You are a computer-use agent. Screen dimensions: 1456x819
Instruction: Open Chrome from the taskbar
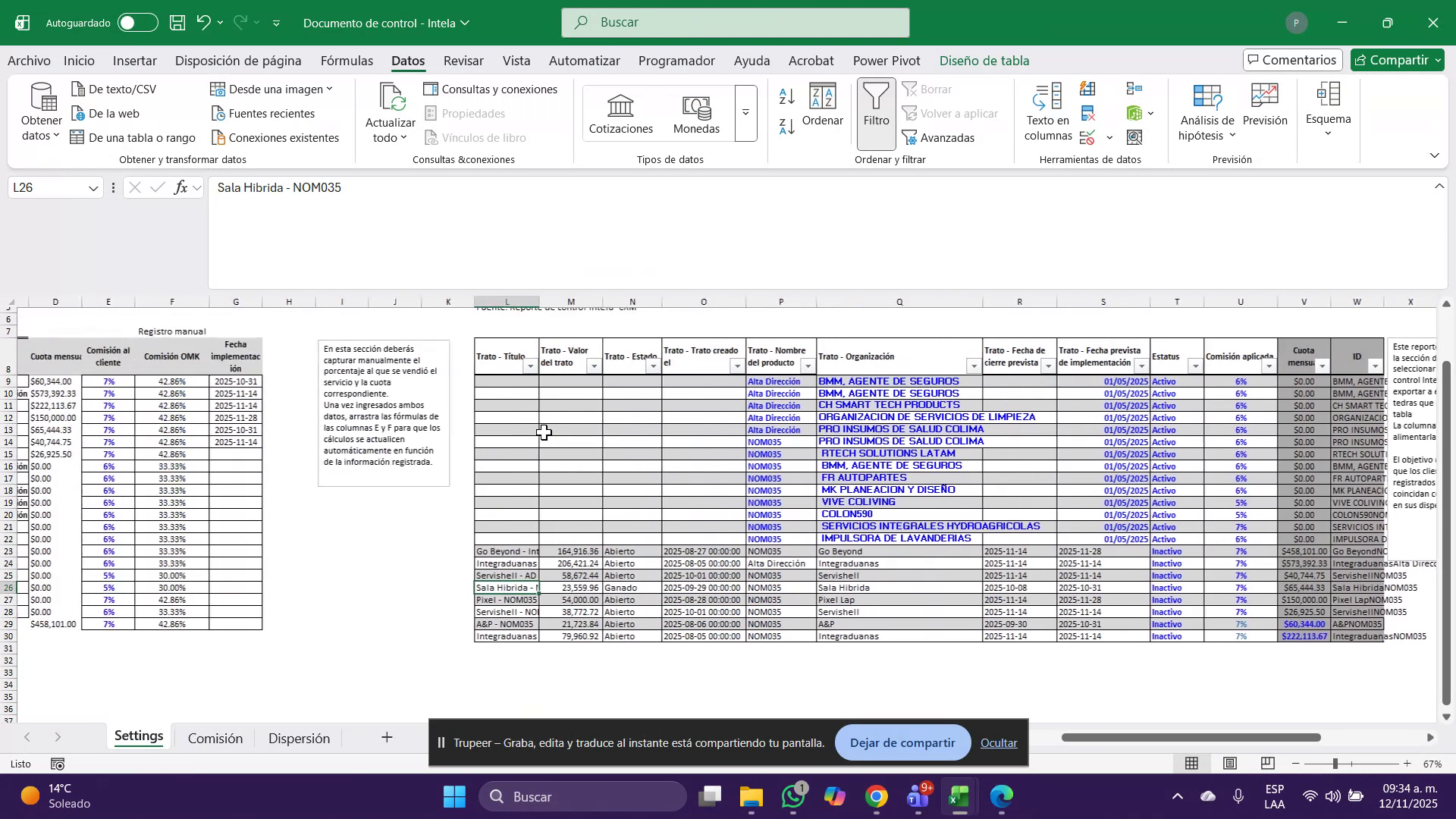pyautogui.click(x=876, y=797)
